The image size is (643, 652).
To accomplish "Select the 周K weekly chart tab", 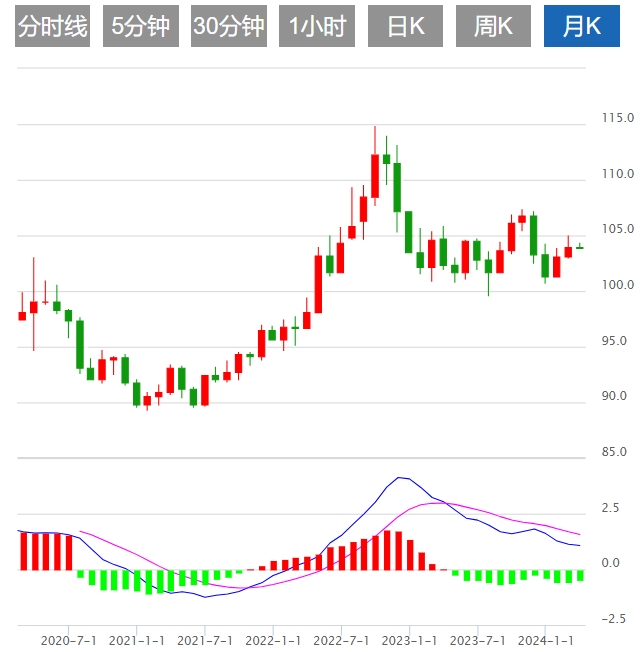I will [x=492, y=26].
